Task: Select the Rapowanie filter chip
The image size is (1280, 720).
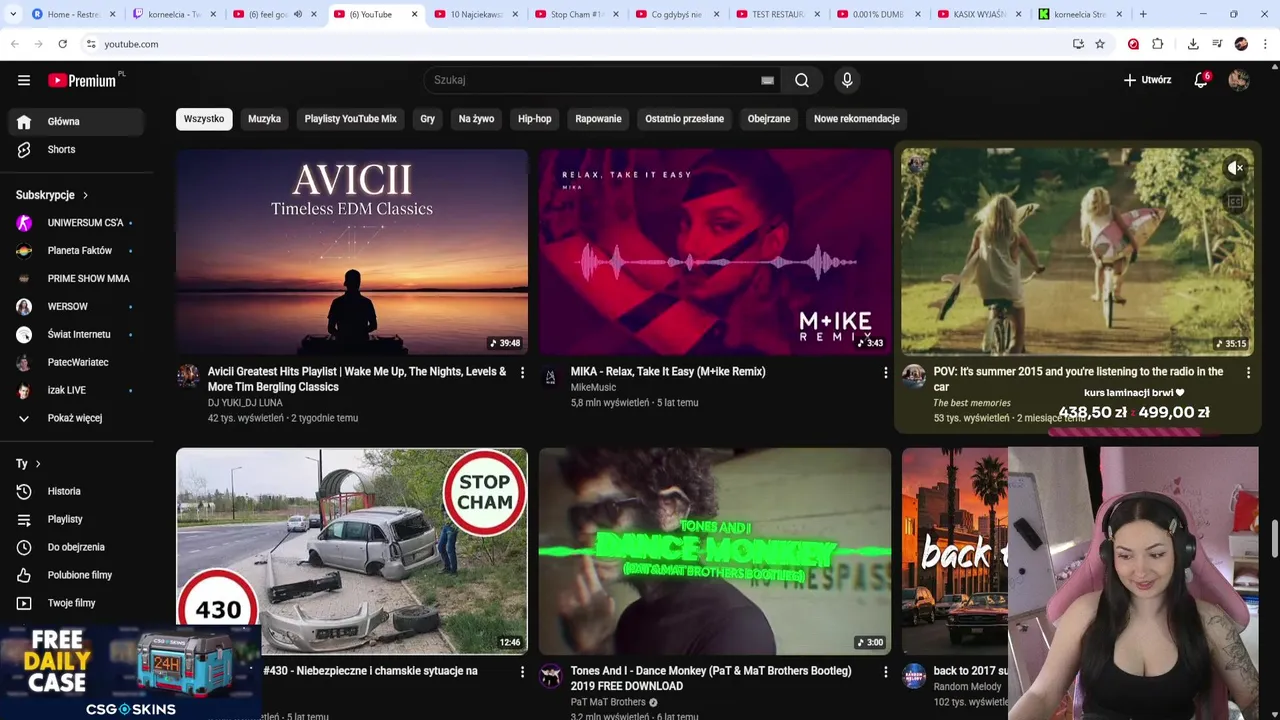Action: click(598, 118)
